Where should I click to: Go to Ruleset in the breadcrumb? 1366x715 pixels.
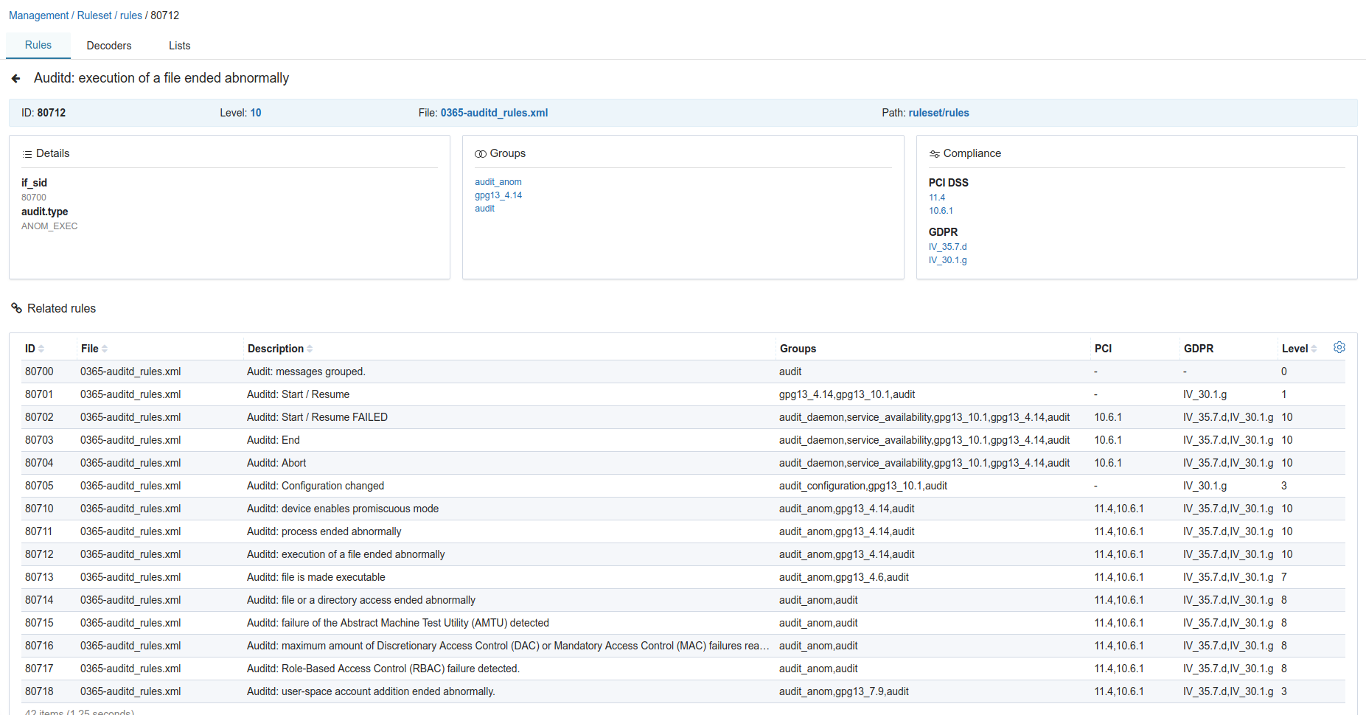(95, 16)
